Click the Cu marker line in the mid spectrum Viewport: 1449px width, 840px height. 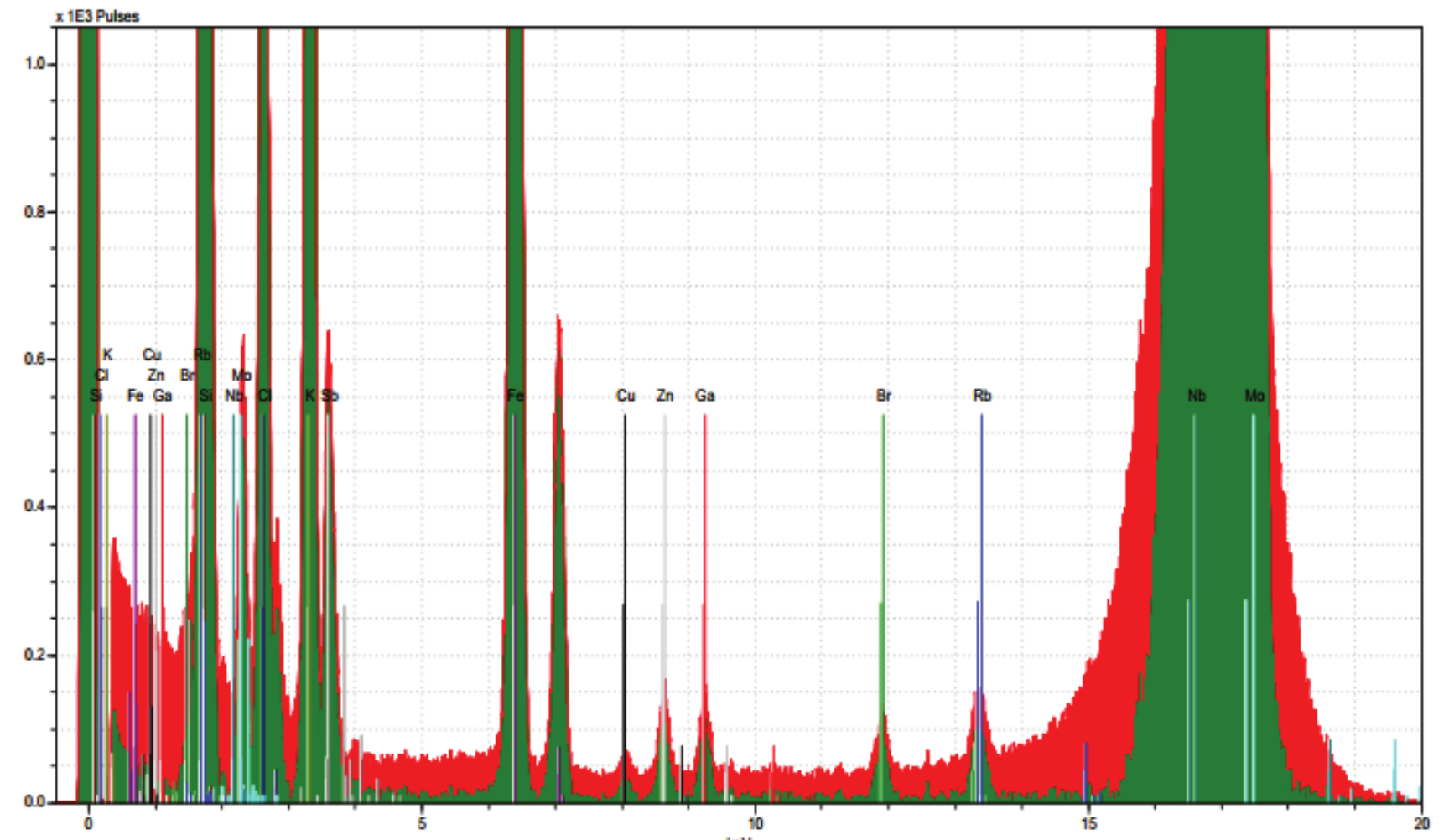(x=626, y=397)
